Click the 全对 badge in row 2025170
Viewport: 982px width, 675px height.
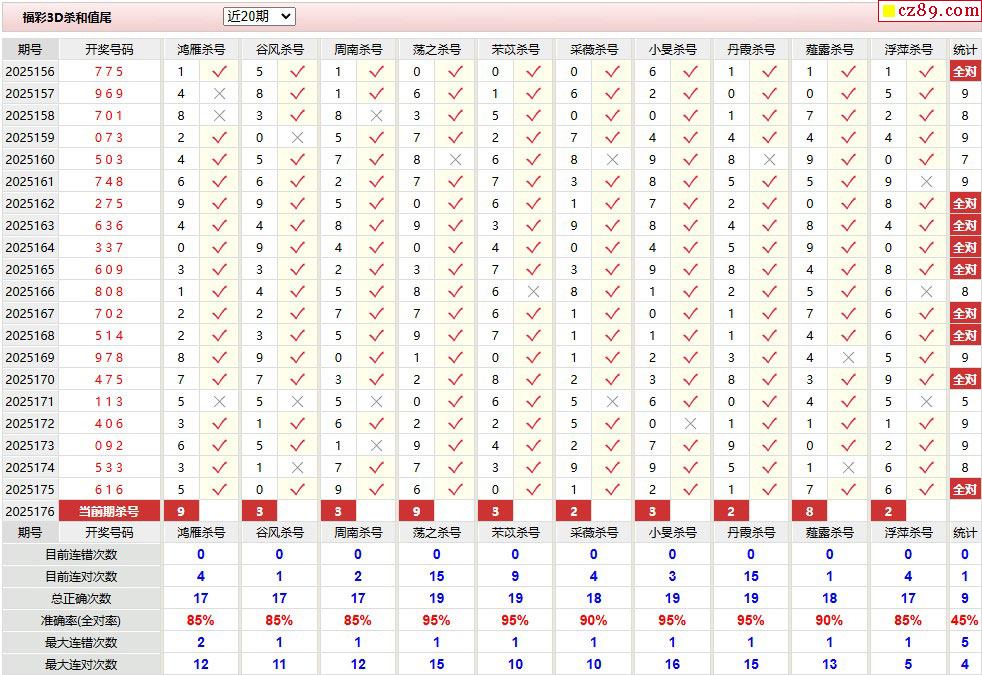(x=964, y=379)
